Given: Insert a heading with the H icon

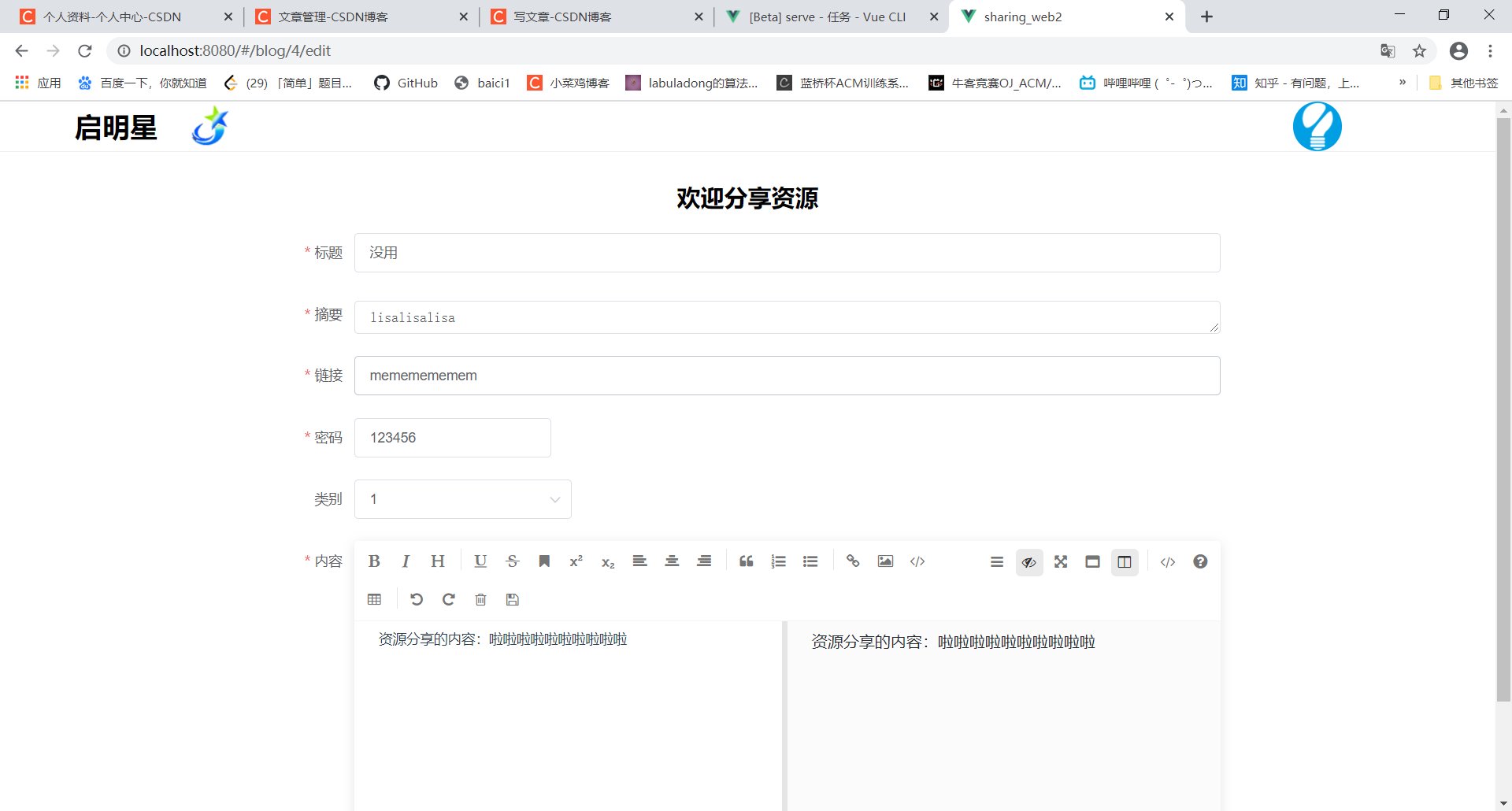Looking at the screenshot, I should [x=438, y=561].
